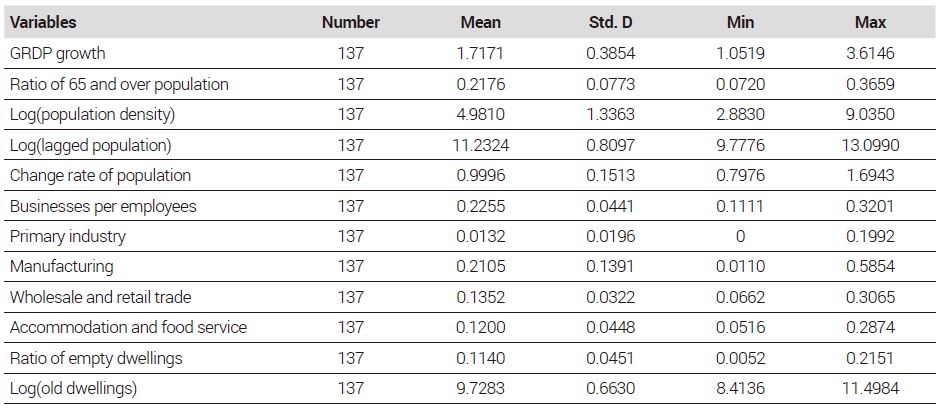Click the GRDP growth row label
Image resolution: width=941 pixels, height=409 pixels.
click(x=58, y=53)
